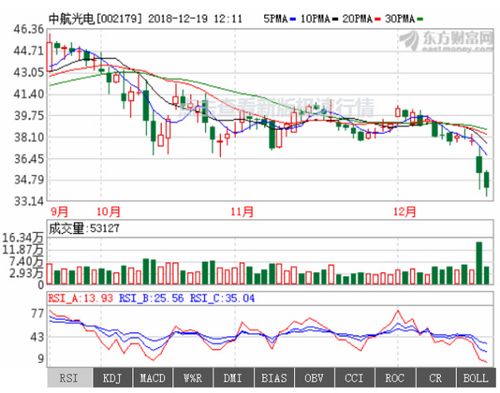The image size is (500, 393).
Task: Open the BOLL indicator tab
Action: click(x=476, y=378)
